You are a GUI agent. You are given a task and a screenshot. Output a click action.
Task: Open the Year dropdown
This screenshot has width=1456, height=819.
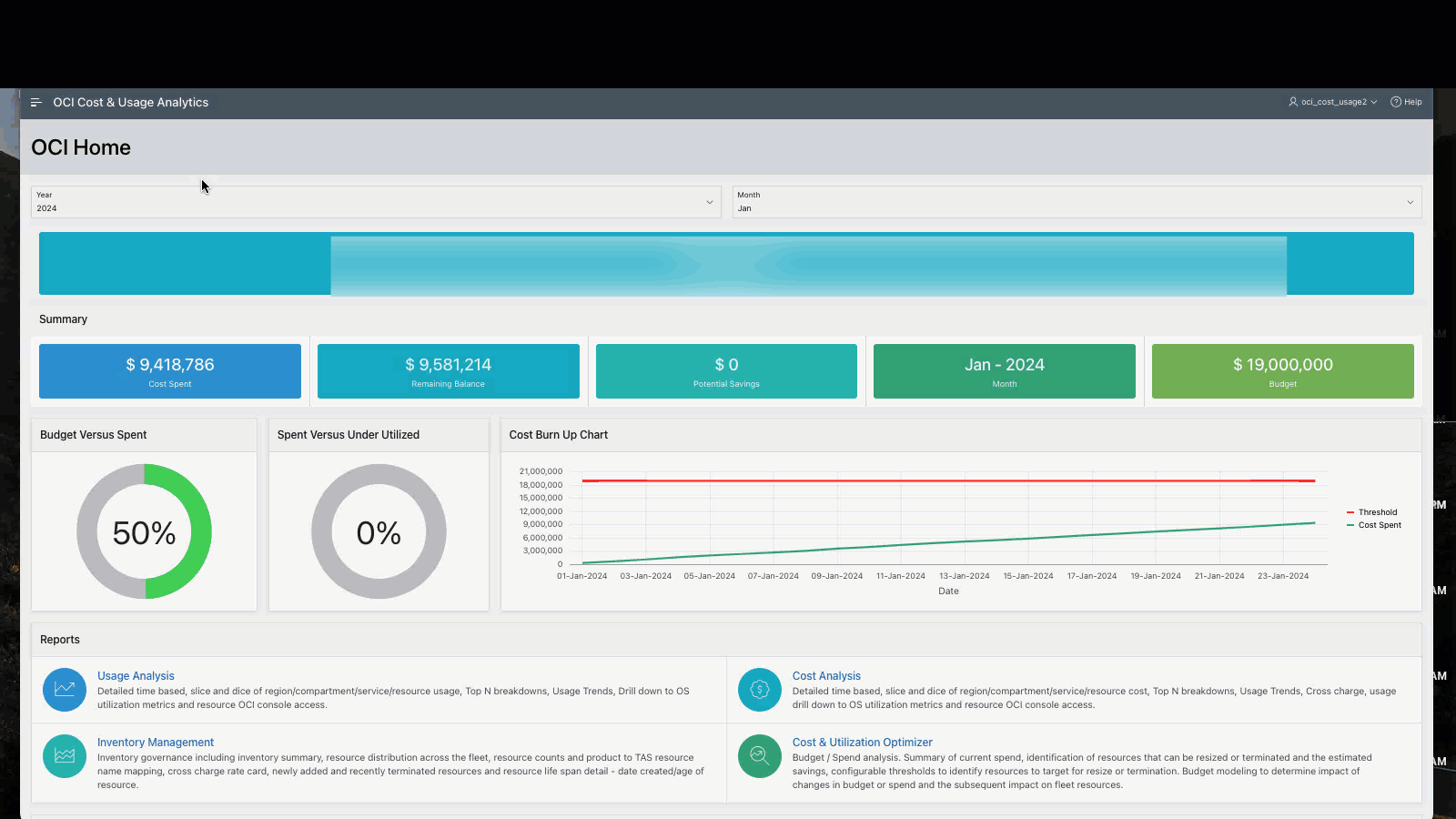(710, 201)
